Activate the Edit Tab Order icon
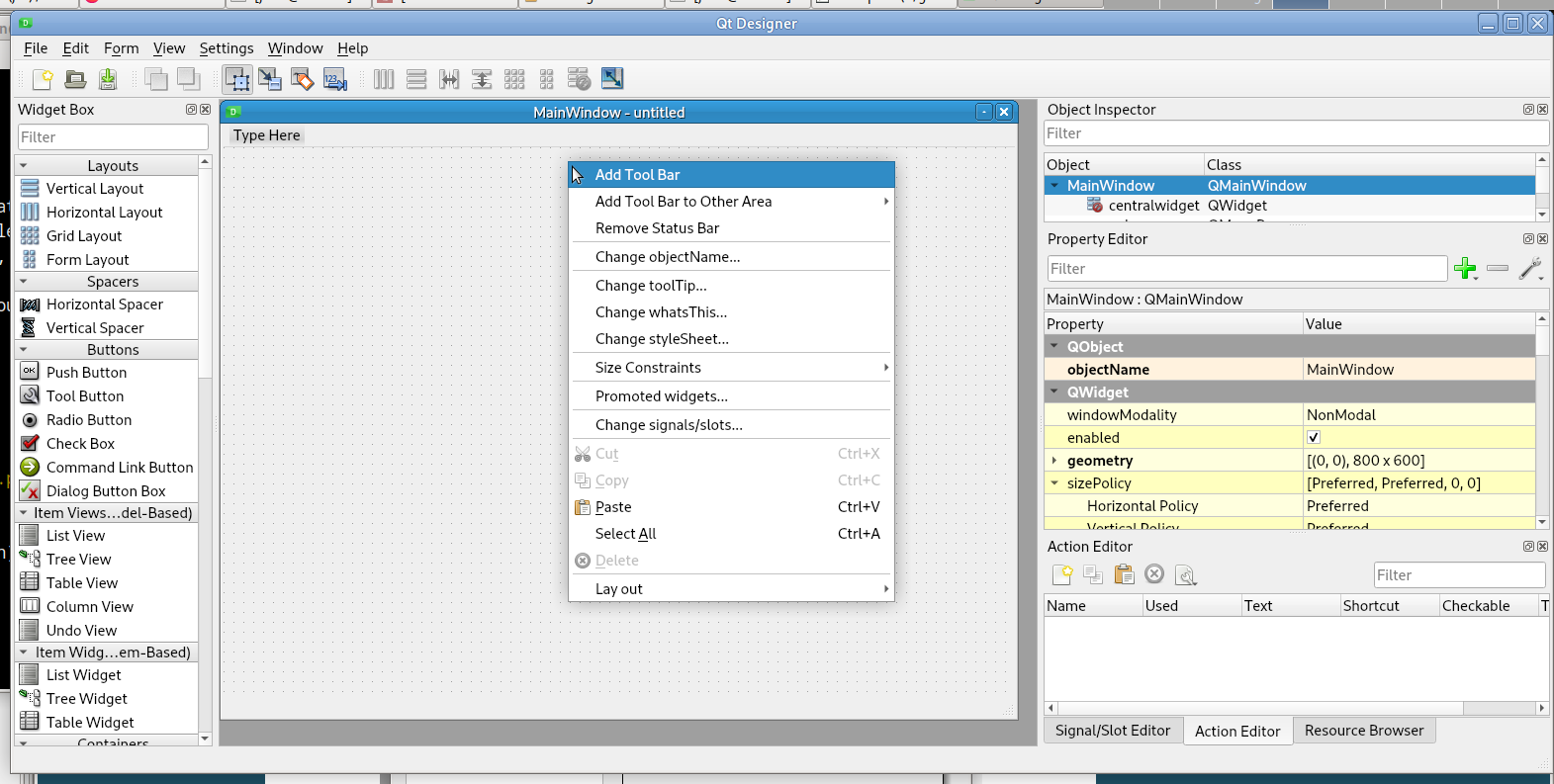 point(335,79)
